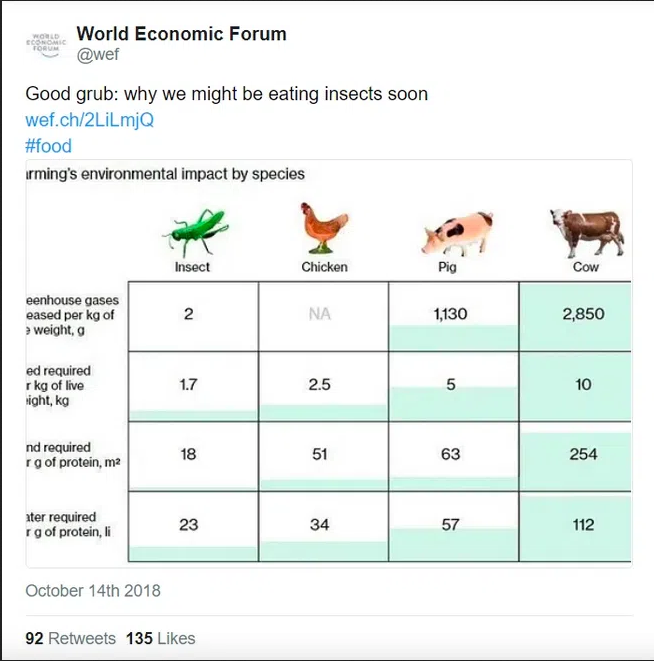Click the chicken NA cell

pos(319,314)
